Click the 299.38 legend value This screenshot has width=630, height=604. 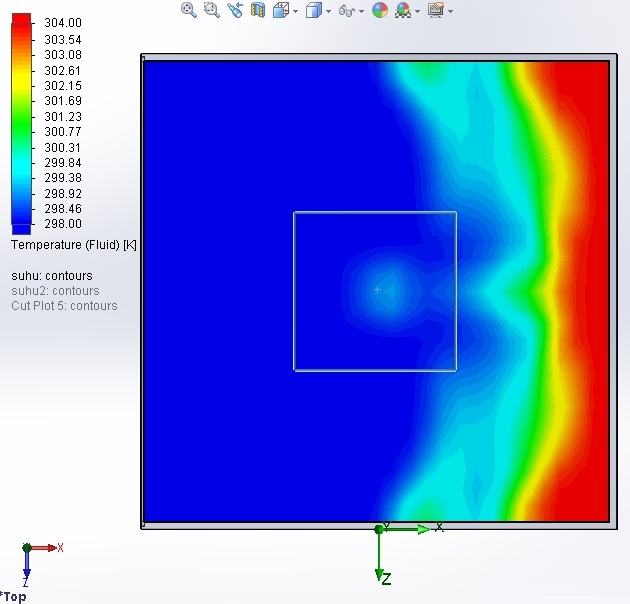63,178
